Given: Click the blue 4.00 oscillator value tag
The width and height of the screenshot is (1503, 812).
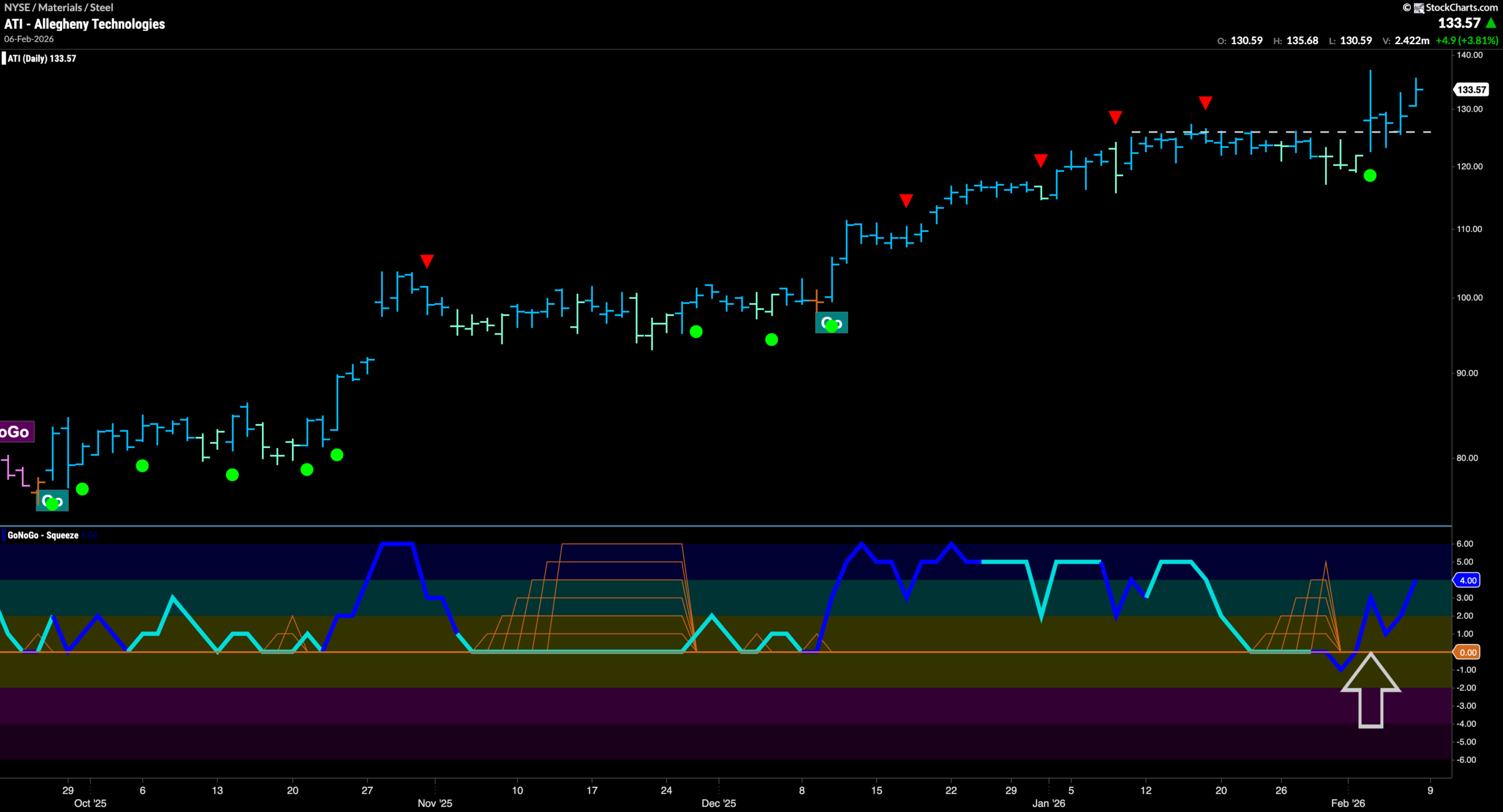Looking at the screenshot, I should click(x=1467, y=580).
